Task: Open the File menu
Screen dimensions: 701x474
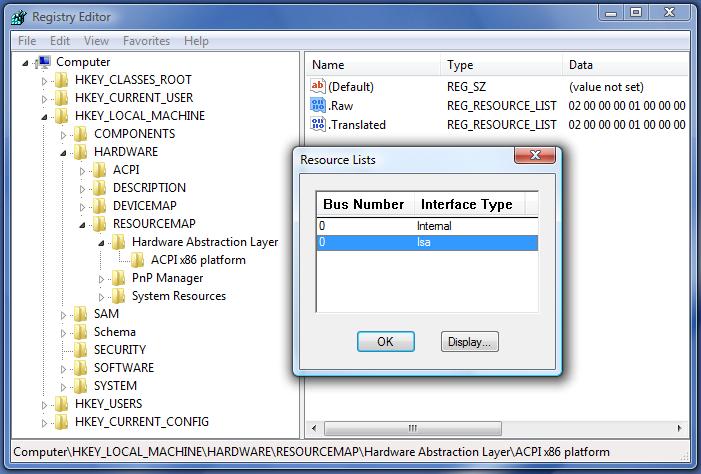Action: tap(27, 41)
